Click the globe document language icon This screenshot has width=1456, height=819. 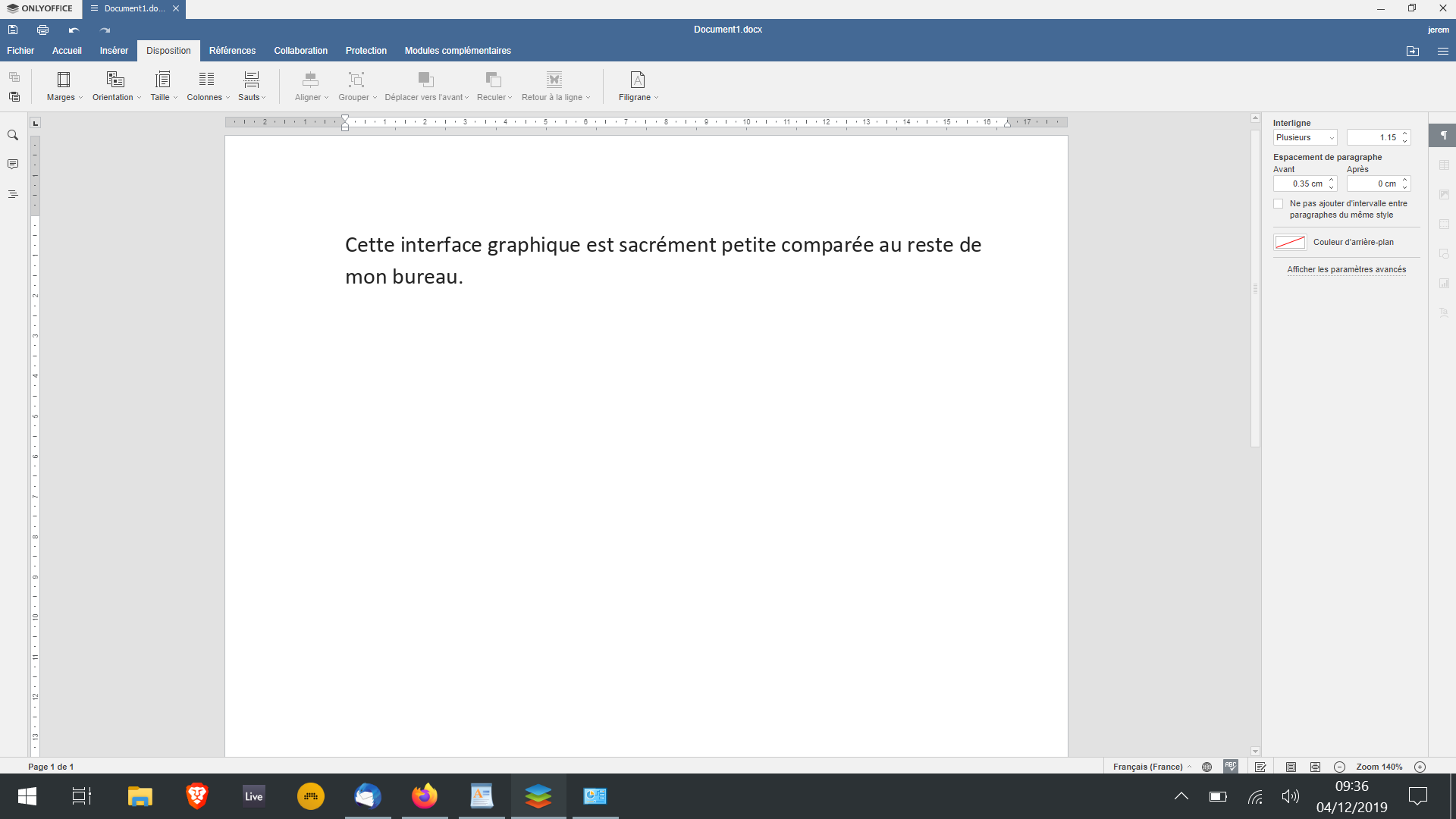tap(1207, 767)
